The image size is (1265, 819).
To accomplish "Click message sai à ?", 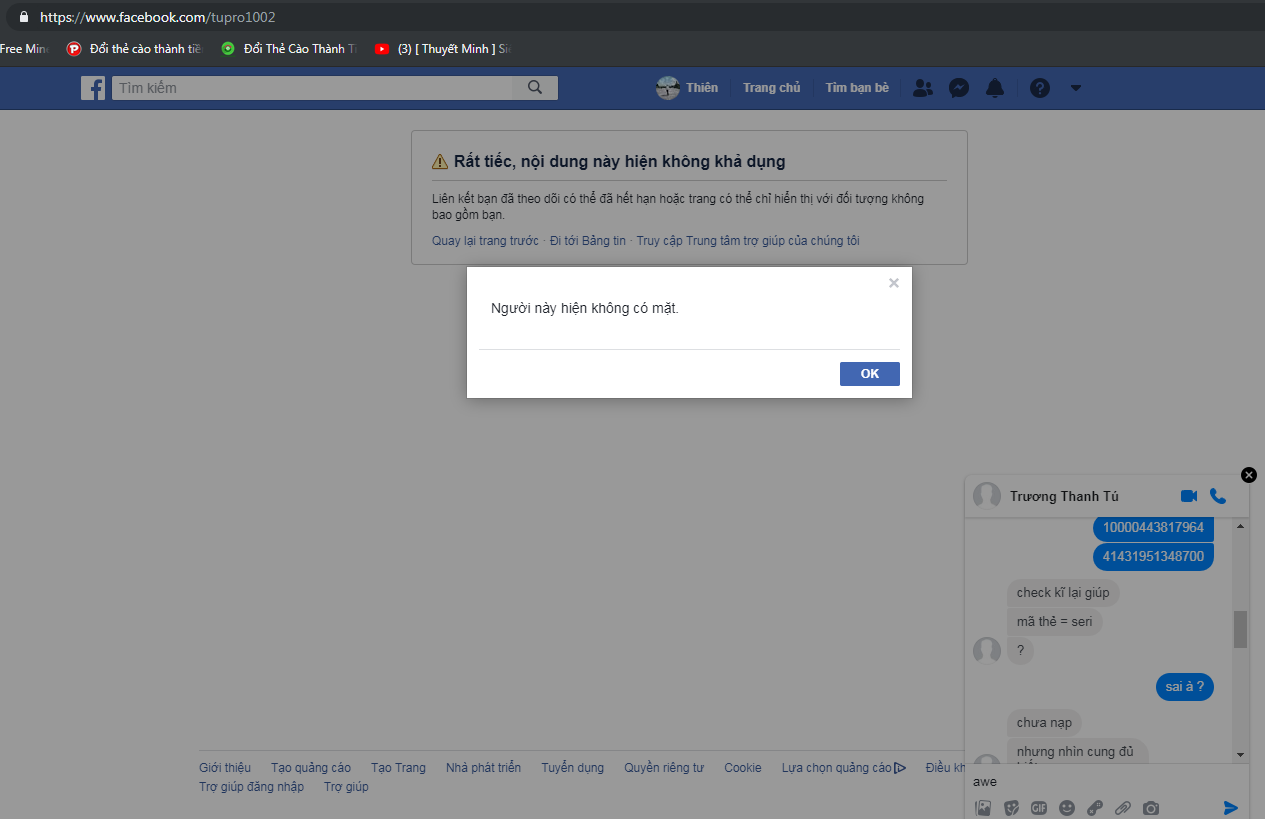I will 1185,687.
